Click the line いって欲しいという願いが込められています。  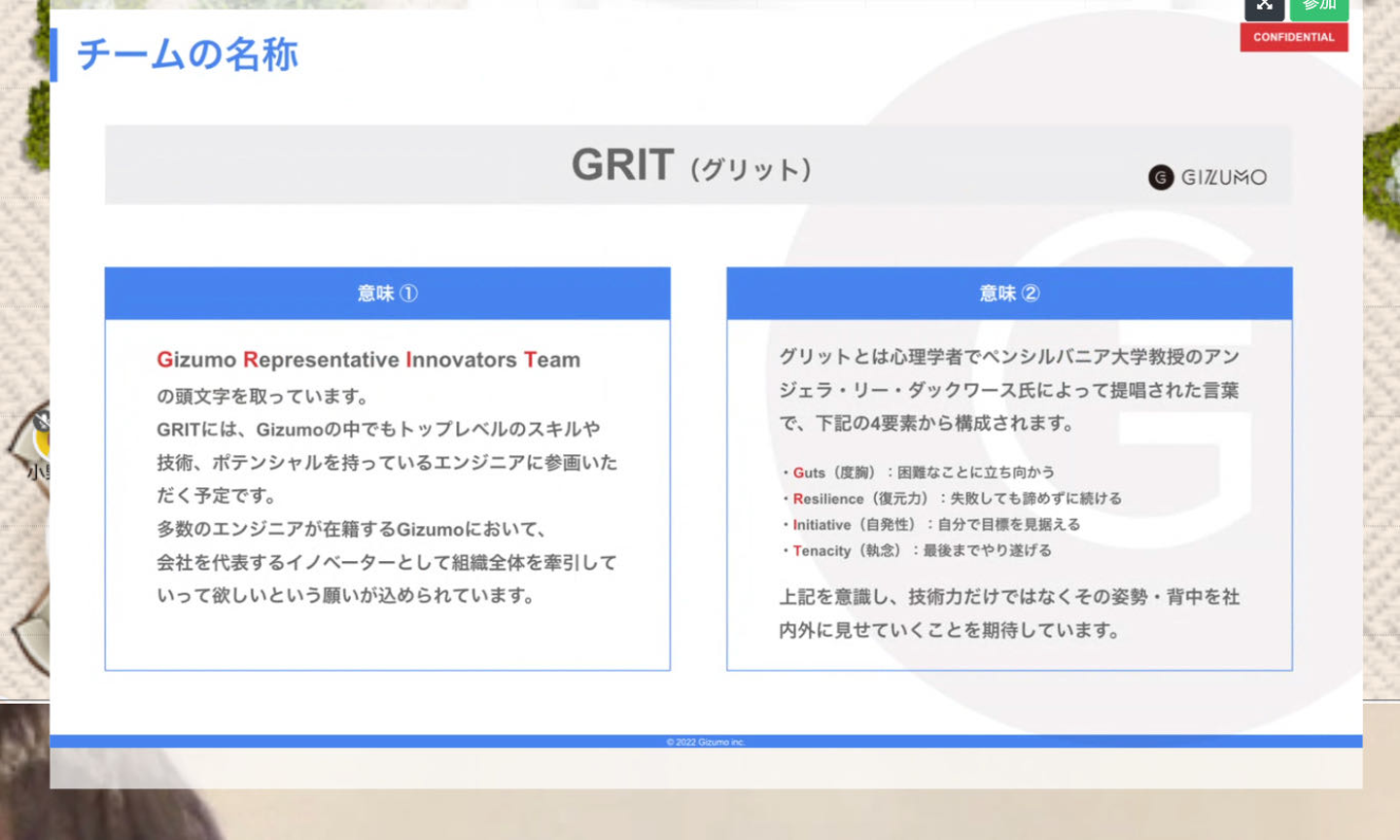[346, 595]
